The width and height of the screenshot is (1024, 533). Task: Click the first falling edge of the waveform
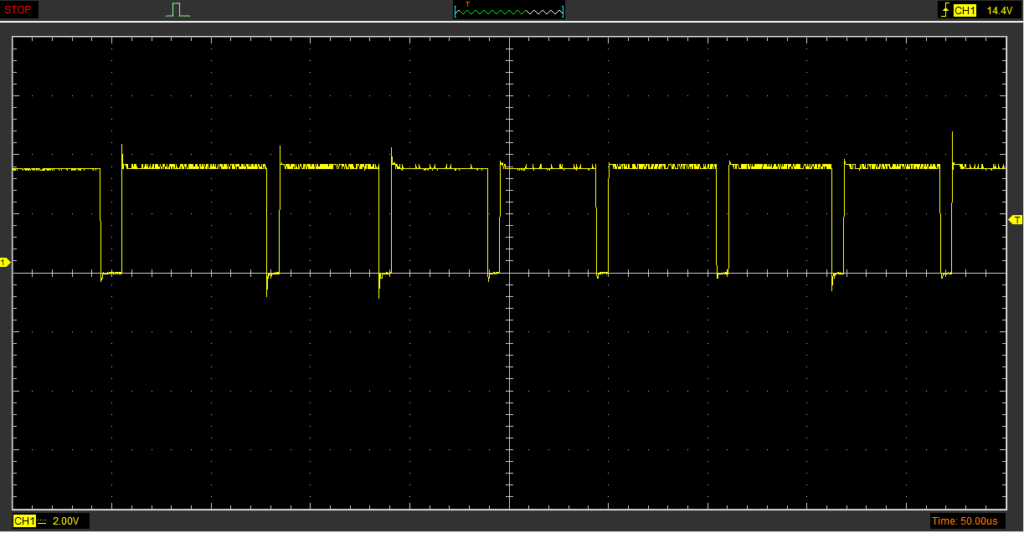tap(101, 220)
